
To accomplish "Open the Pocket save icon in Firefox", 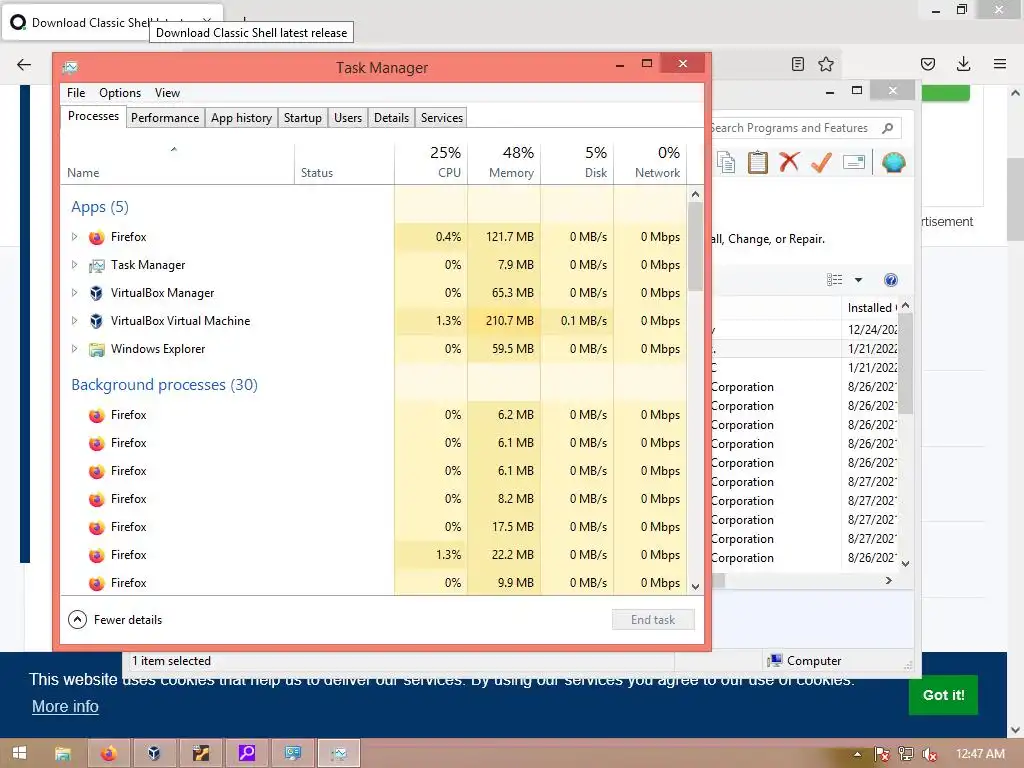I will click(x=928, y=64).
